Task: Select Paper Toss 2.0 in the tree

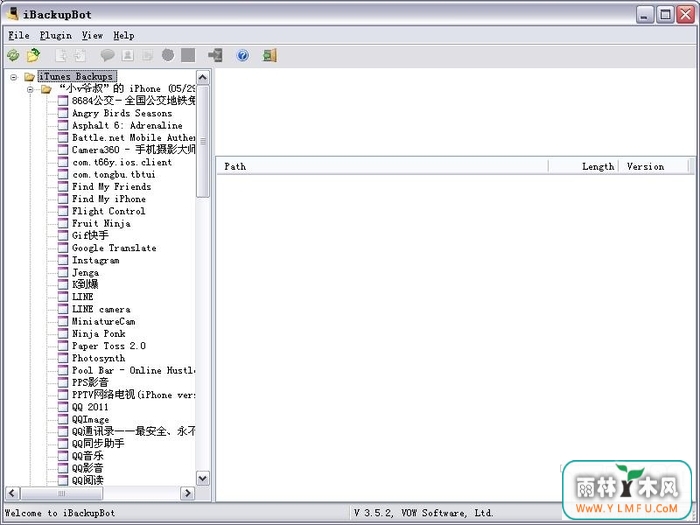Action: click(x=109, y=346)
